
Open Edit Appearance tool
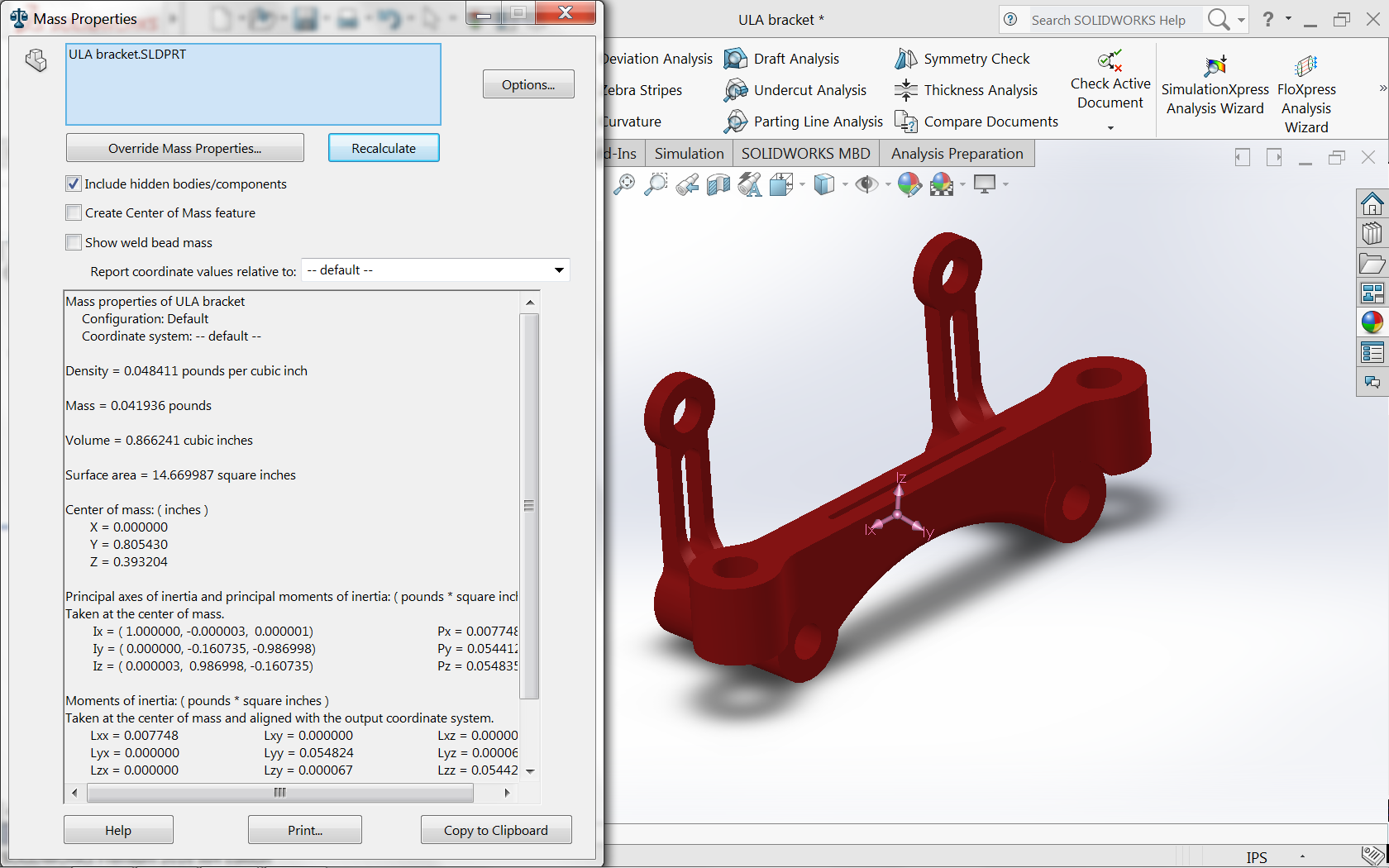(909, 184)
